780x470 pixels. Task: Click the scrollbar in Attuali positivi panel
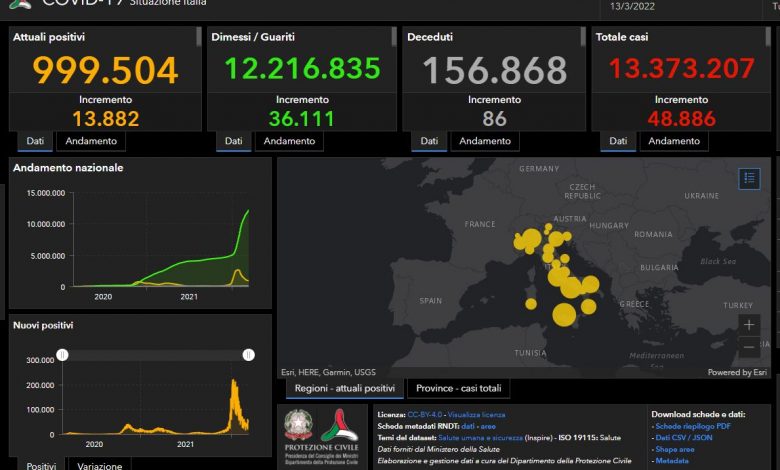(198, 37)
